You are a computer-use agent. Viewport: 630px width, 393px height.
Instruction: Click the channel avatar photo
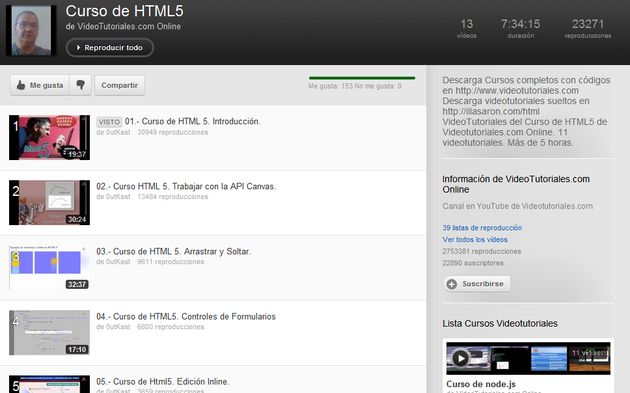click(x=31, y=31)
